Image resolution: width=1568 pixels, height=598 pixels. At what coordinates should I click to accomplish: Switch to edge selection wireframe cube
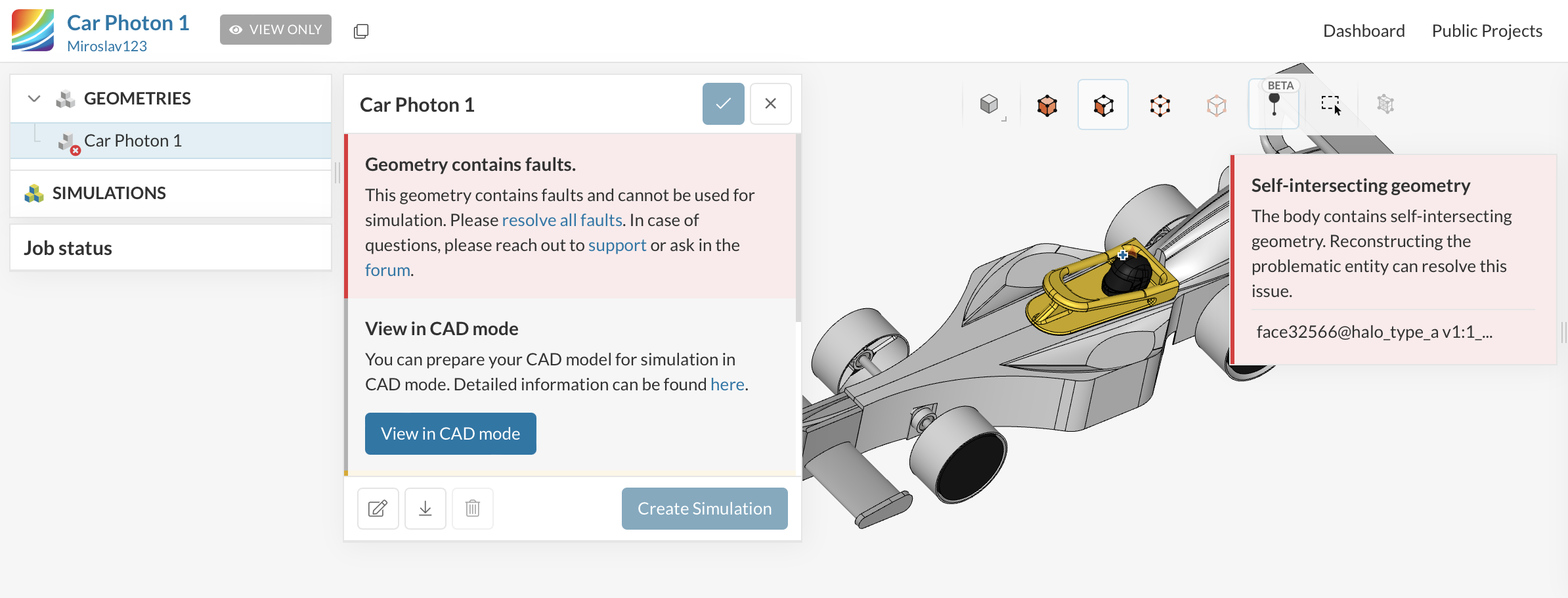pos(1160,105)
